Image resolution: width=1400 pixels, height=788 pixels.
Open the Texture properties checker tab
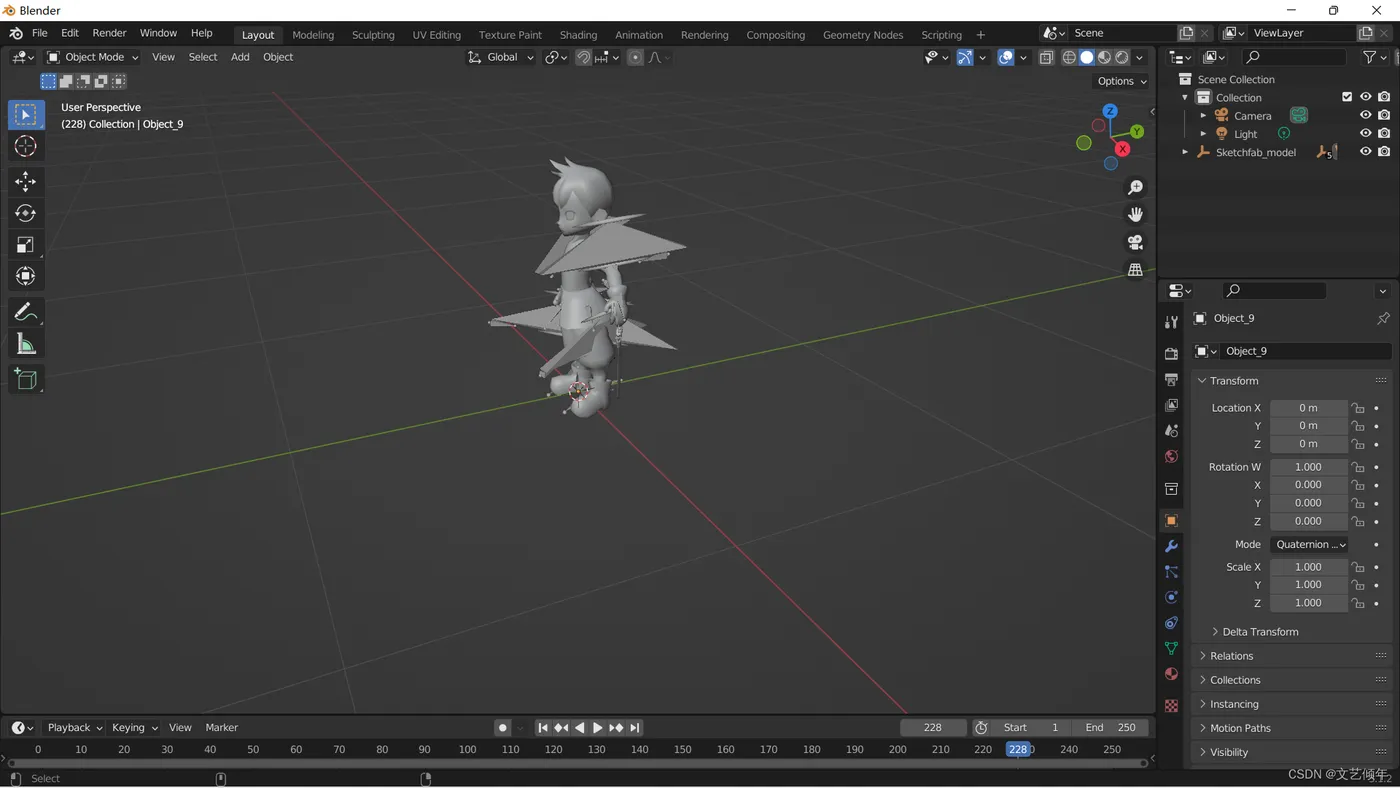pos(1171,706)
